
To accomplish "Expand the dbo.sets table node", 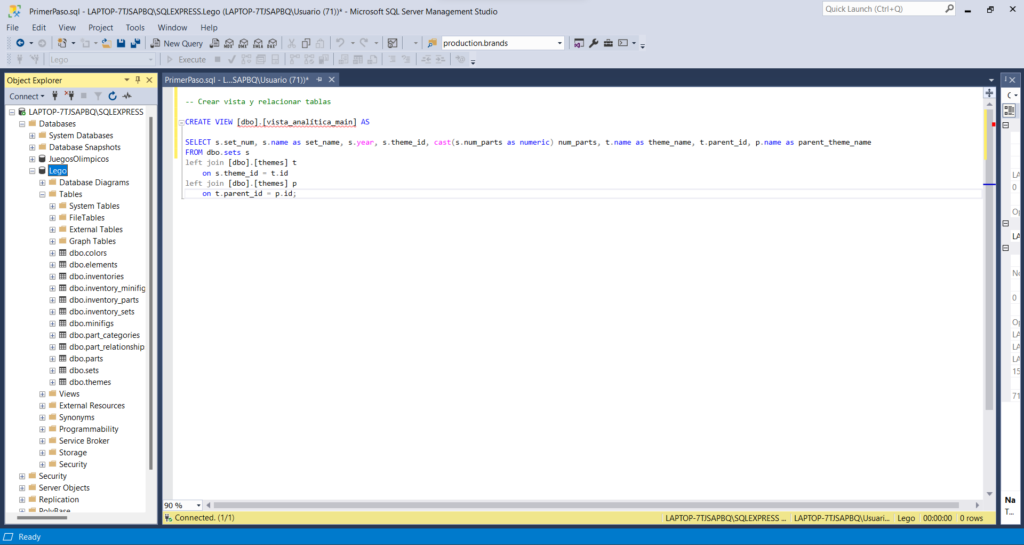I will [52, 370].
